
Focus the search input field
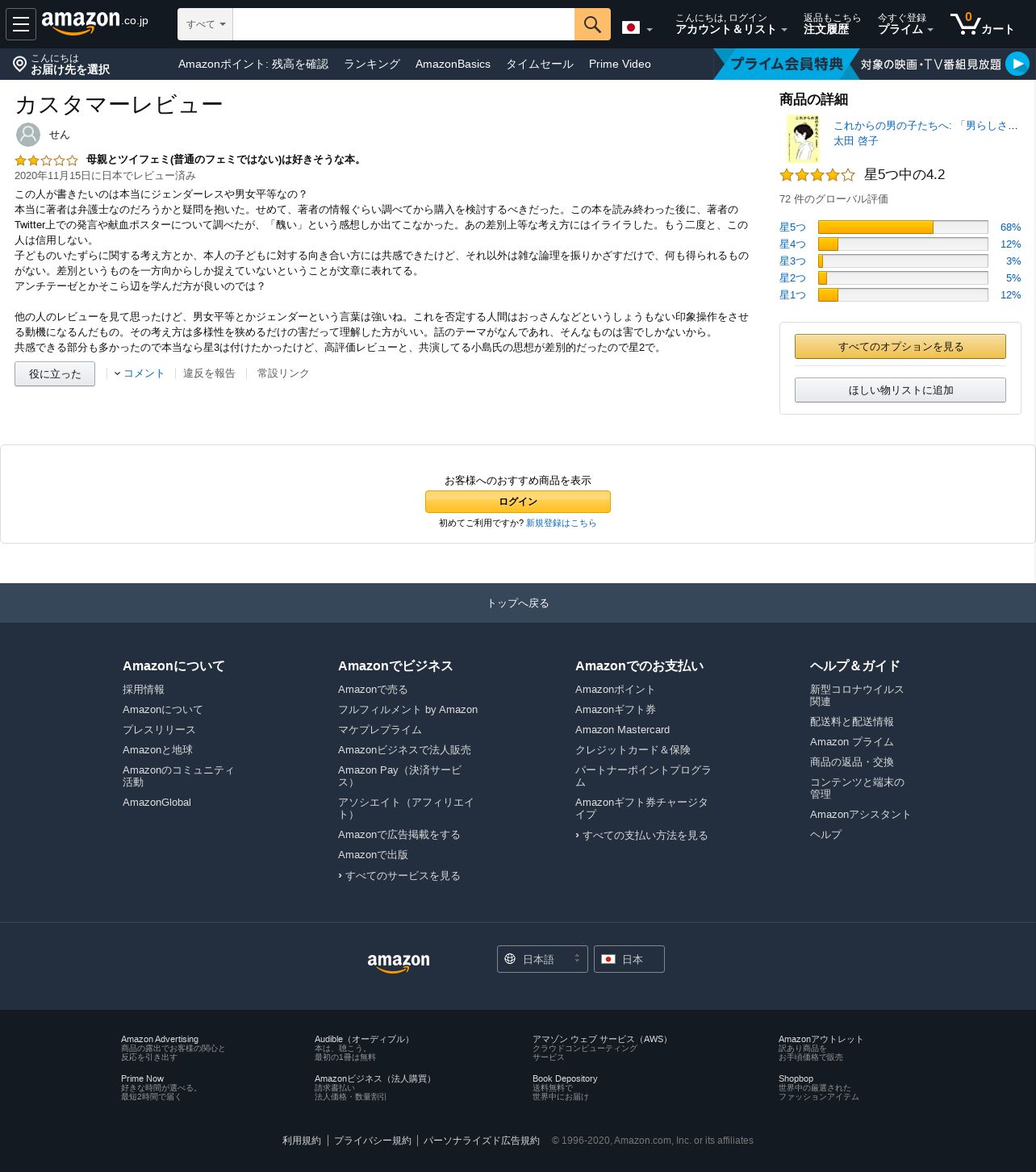403,24
